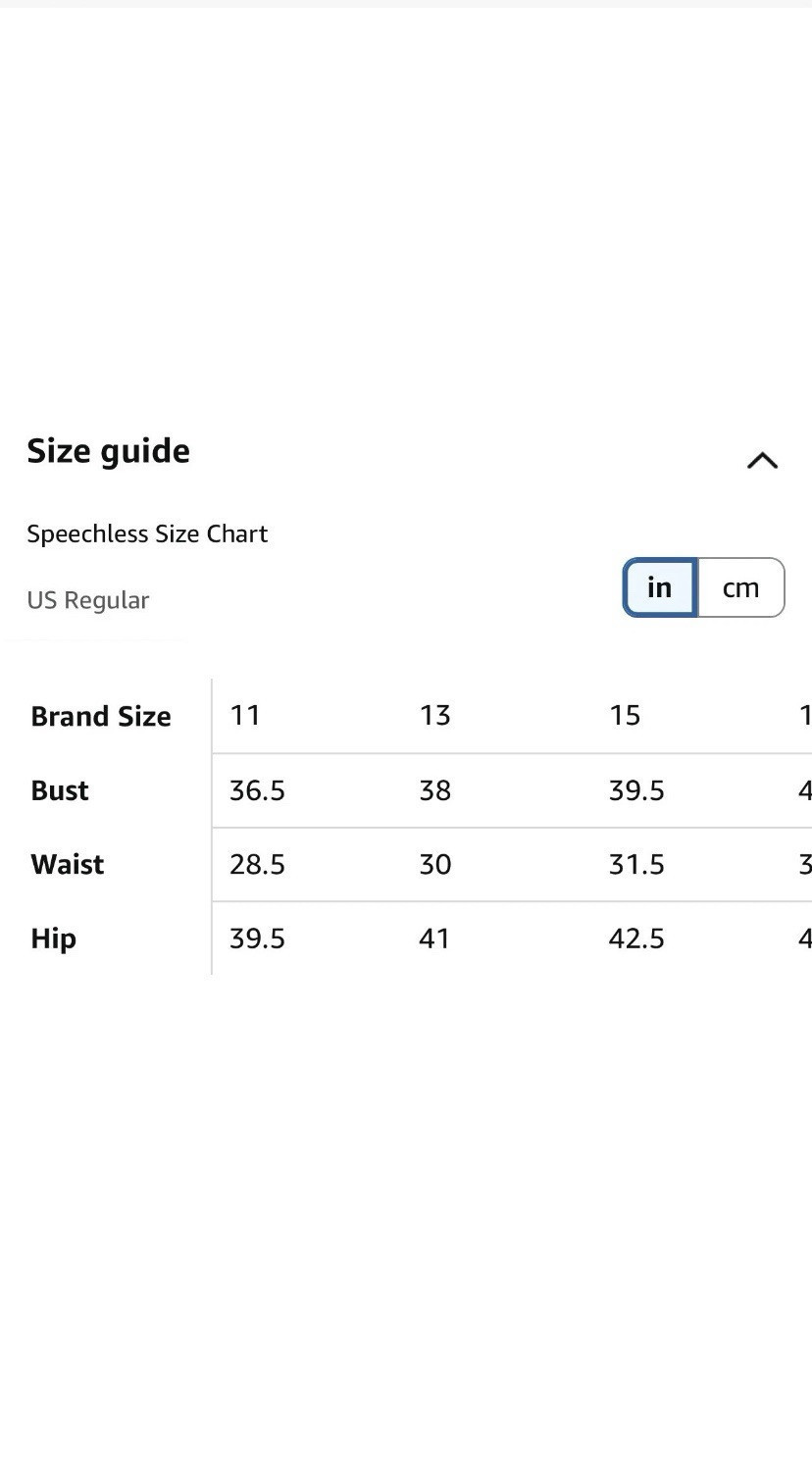Click the Bust row label
The height and width of the screenshot is (1470, 812).
point(60,790)
